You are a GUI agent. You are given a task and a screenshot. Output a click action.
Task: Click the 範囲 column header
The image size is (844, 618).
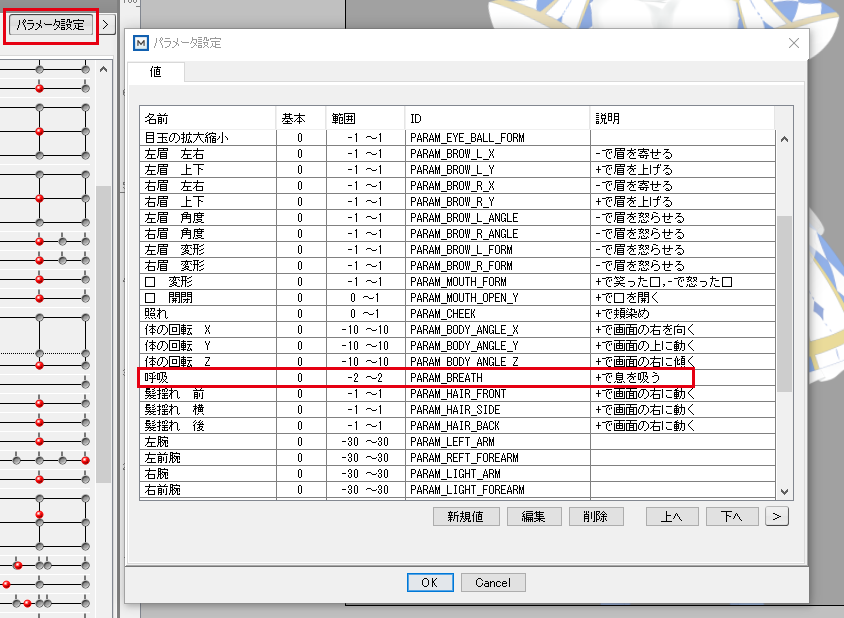(365, 118)
